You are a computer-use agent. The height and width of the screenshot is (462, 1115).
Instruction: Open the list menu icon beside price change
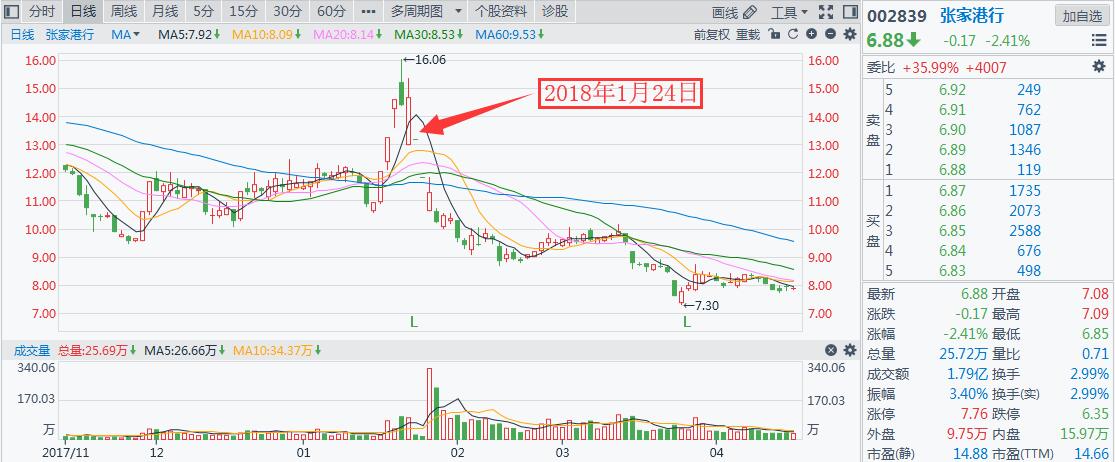coord(1098,41)
